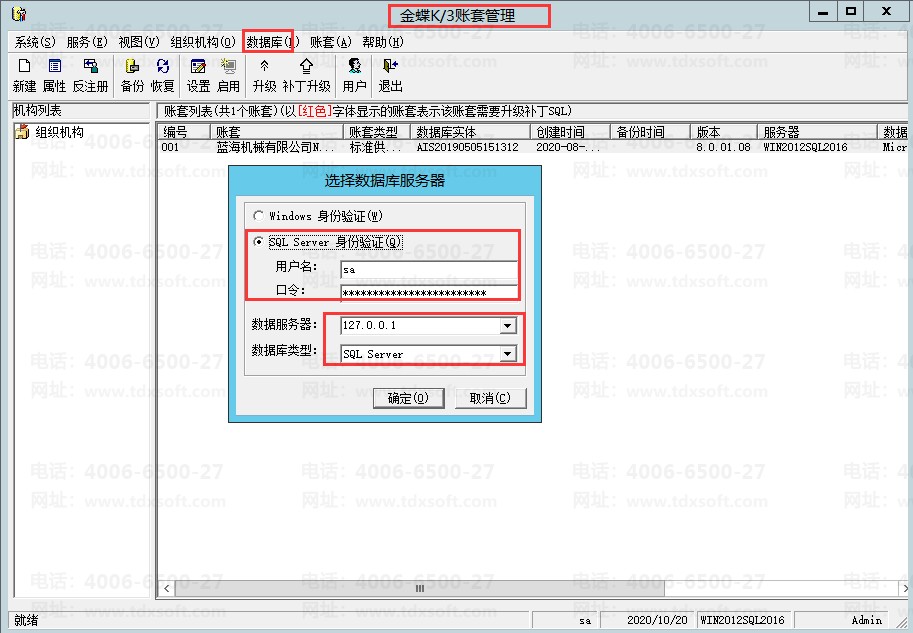Click the AIS20190505151312 database entity cell
913x633 pixels.
pyautogui.click(x=468, y=147)
